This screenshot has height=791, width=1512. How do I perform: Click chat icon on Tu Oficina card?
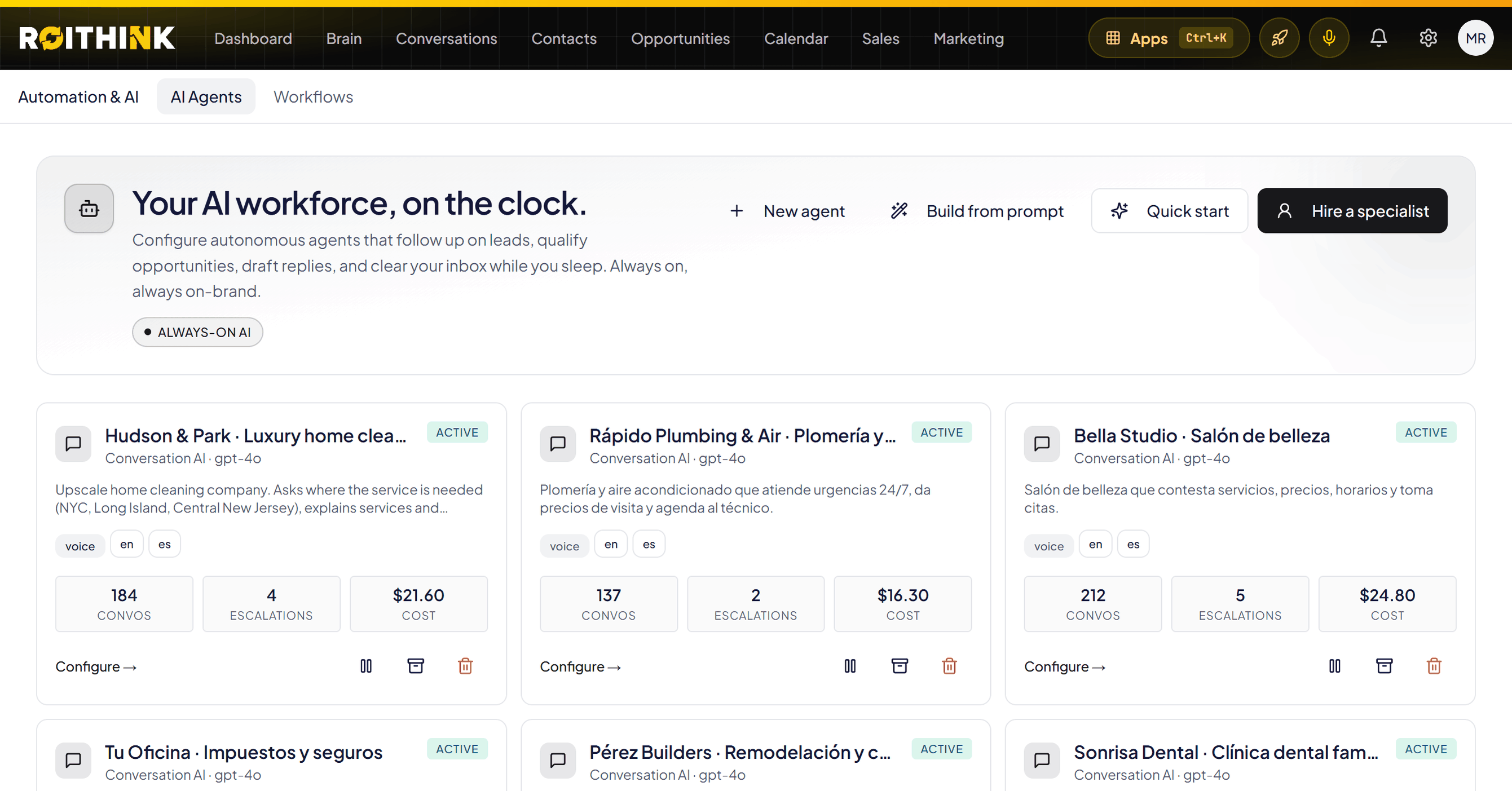pos(73,761)
